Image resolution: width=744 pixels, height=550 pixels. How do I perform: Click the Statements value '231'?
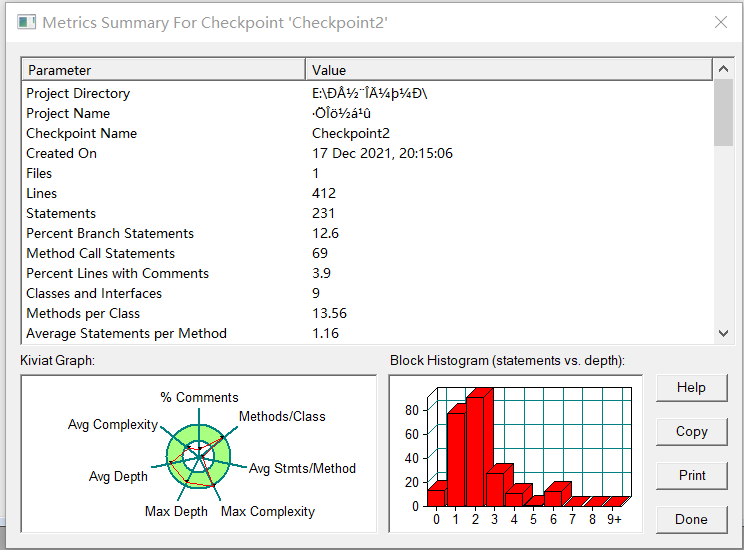[323, 214]
